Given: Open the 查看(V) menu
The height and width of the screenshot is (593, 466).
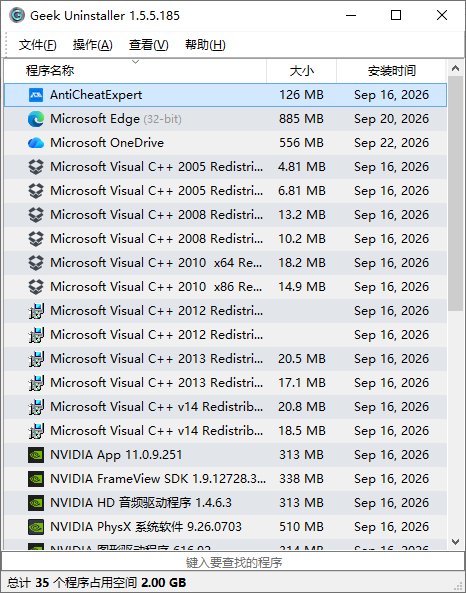Looking at the screenshot, I should click(149, 45).
